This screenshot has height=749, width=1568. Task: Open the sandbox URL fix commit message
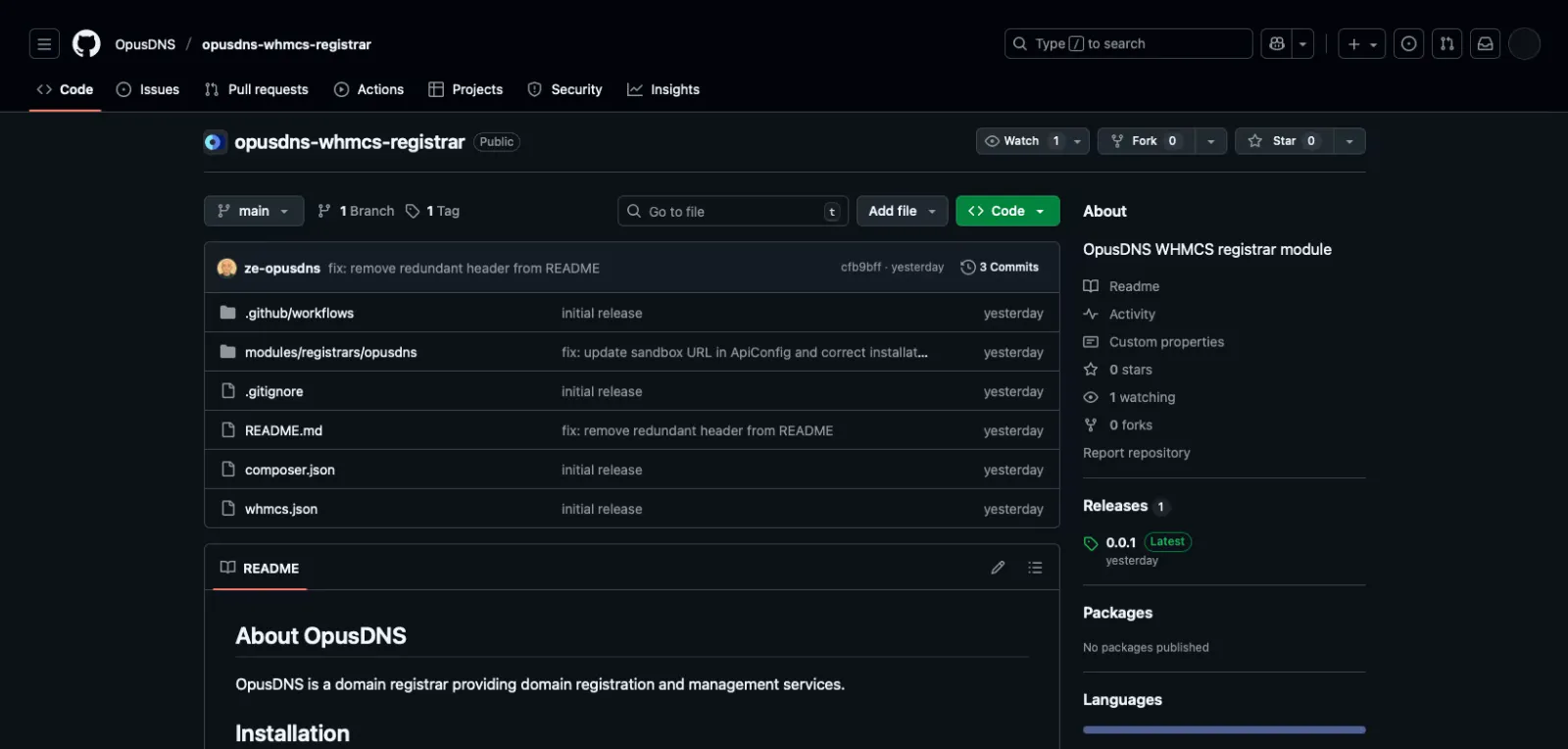tap(745, 352)
